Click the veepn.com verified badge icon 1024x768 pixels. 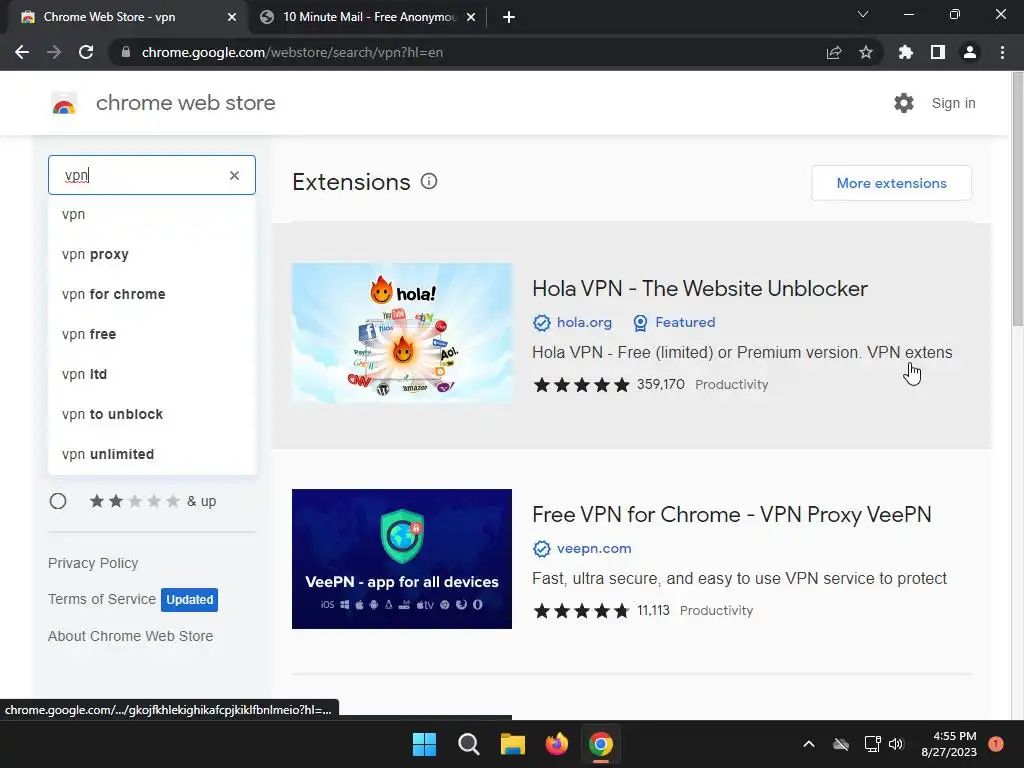click(x=541, y=549)
